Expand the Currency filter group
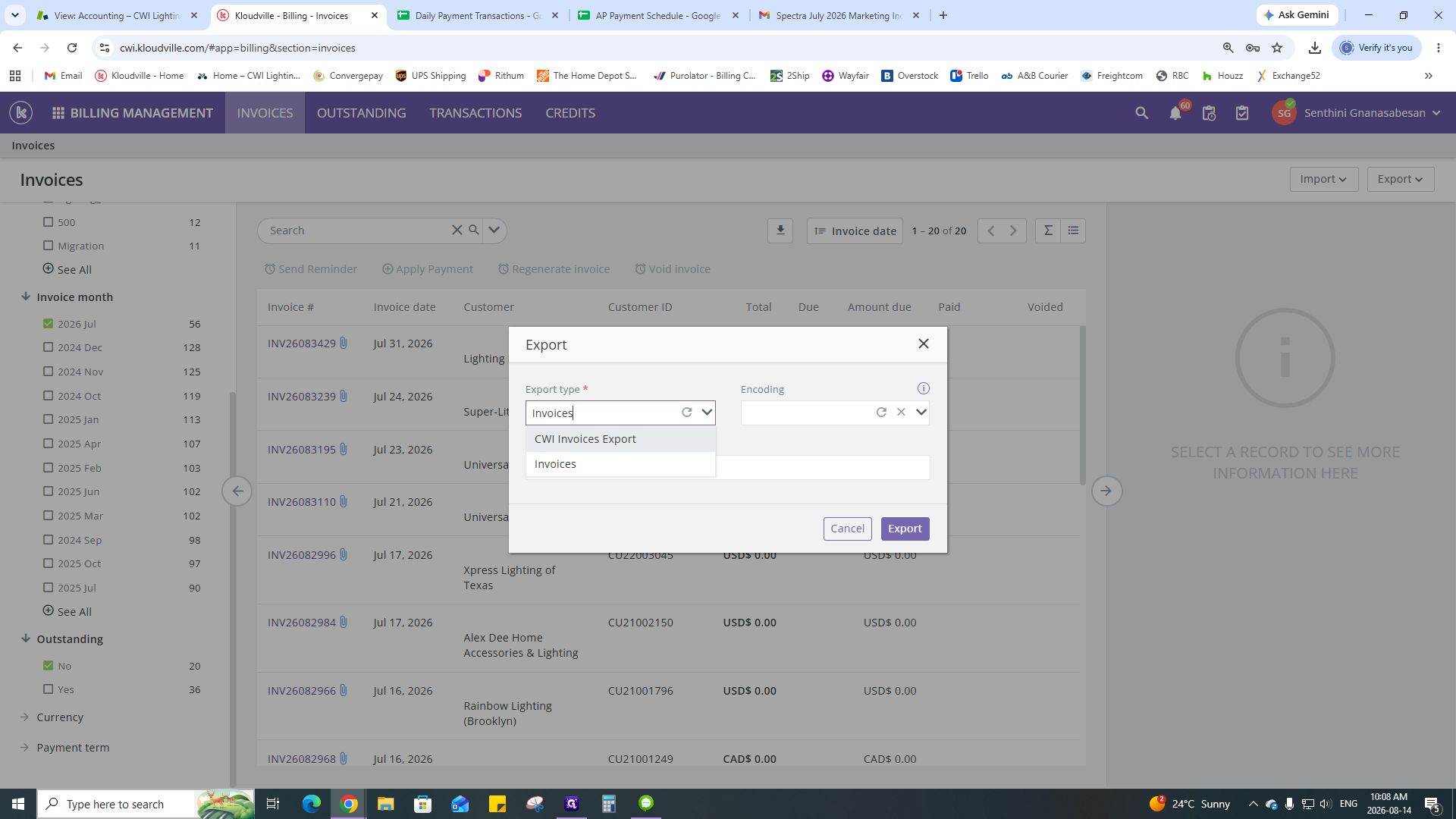 pyautogui.click(x=25, y=717)
